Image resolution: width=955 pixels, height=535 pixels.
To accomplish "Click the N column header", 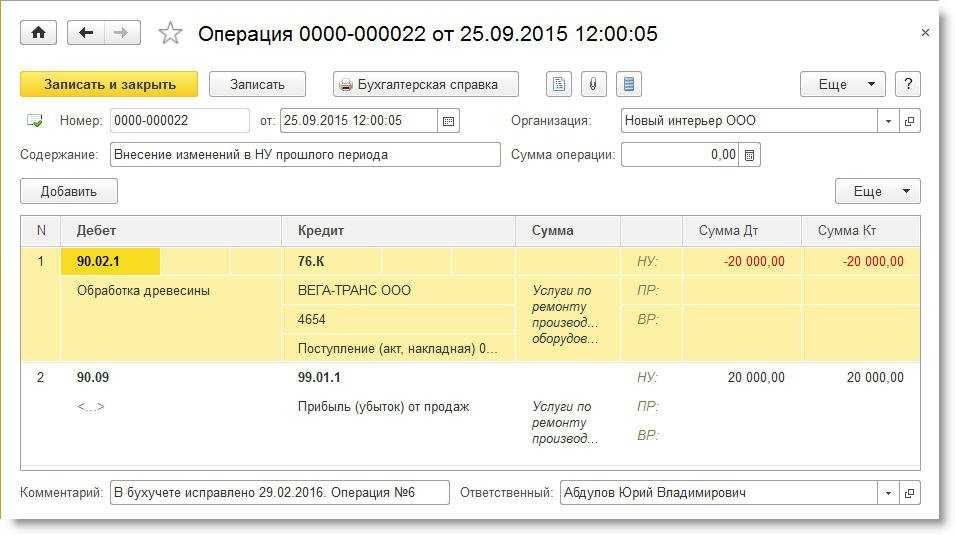I will [41, 230].
